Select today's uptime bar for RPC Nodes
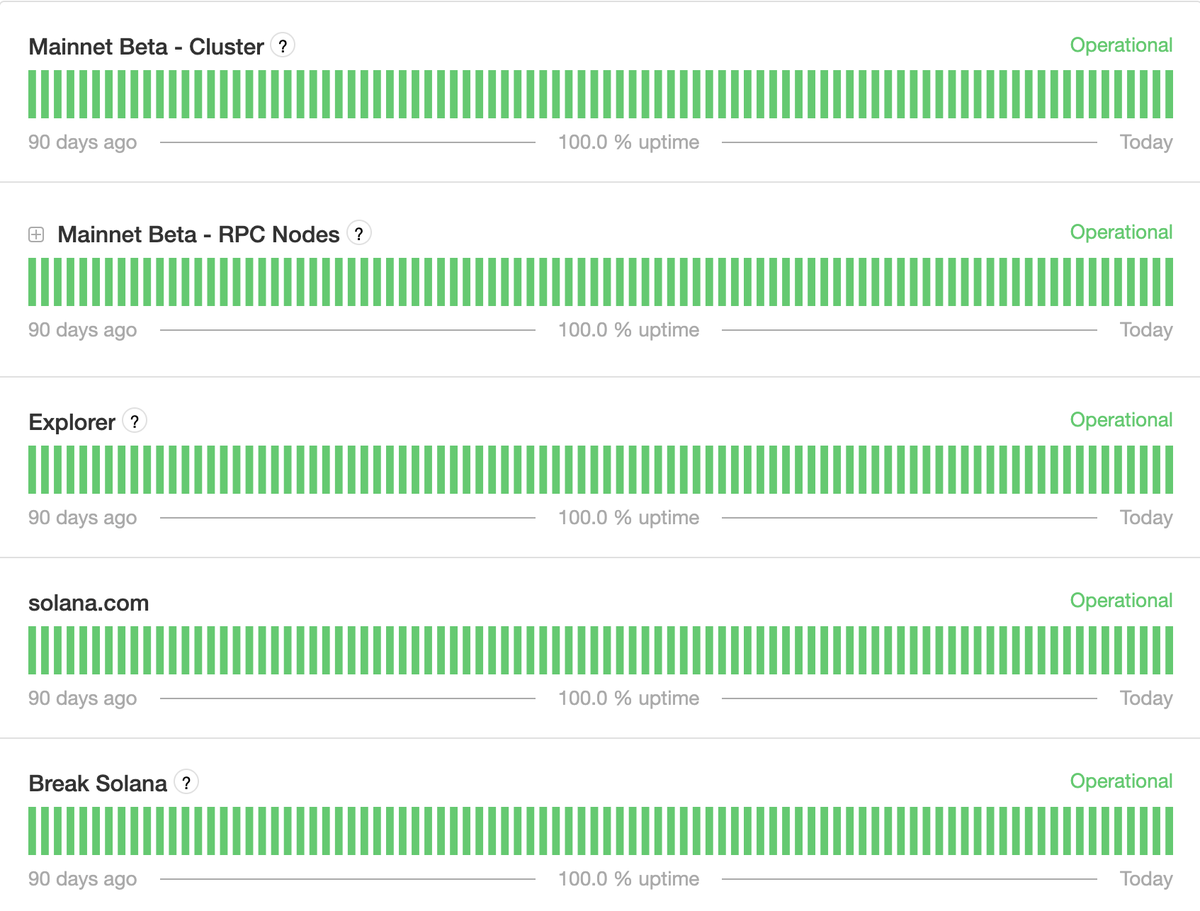The image size is (1200, 911). click(x=1169, y=282)
